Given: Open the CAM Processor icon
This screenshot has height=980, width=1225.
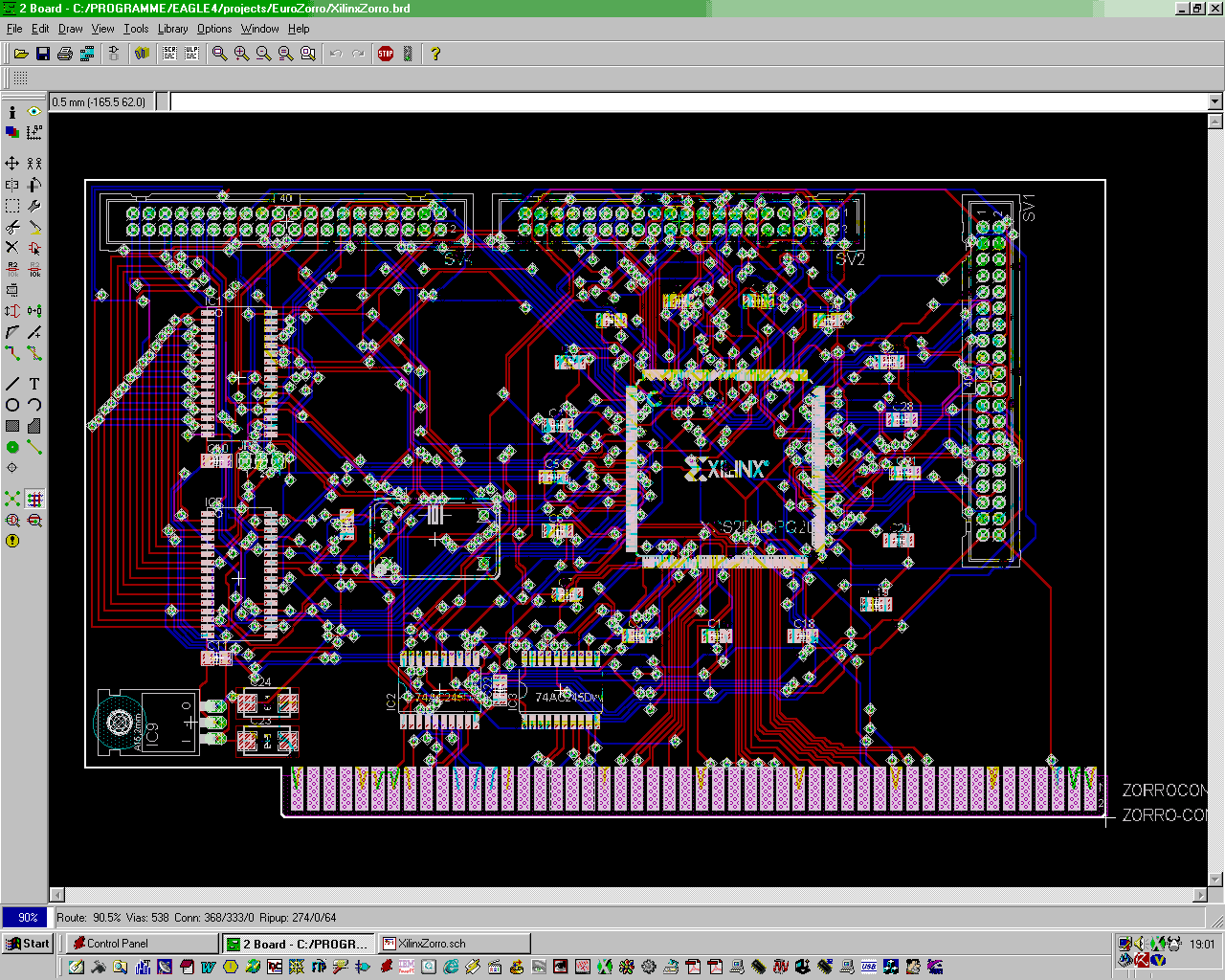Looking at the screenshot, I should pyautogui.click(x=87, y=54).
